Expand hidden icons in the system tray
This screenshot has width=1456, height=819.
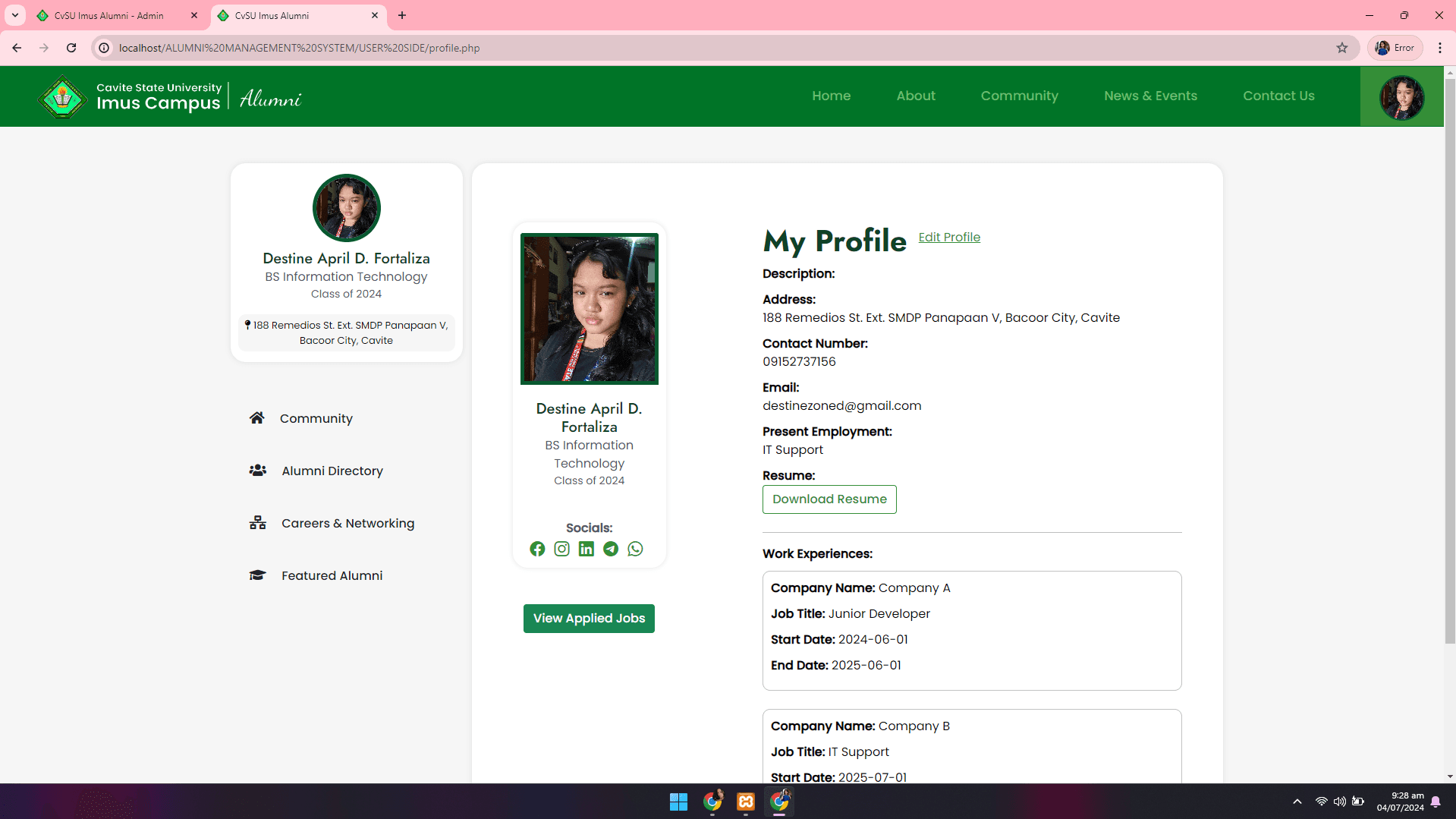[x=1297, y=801]
